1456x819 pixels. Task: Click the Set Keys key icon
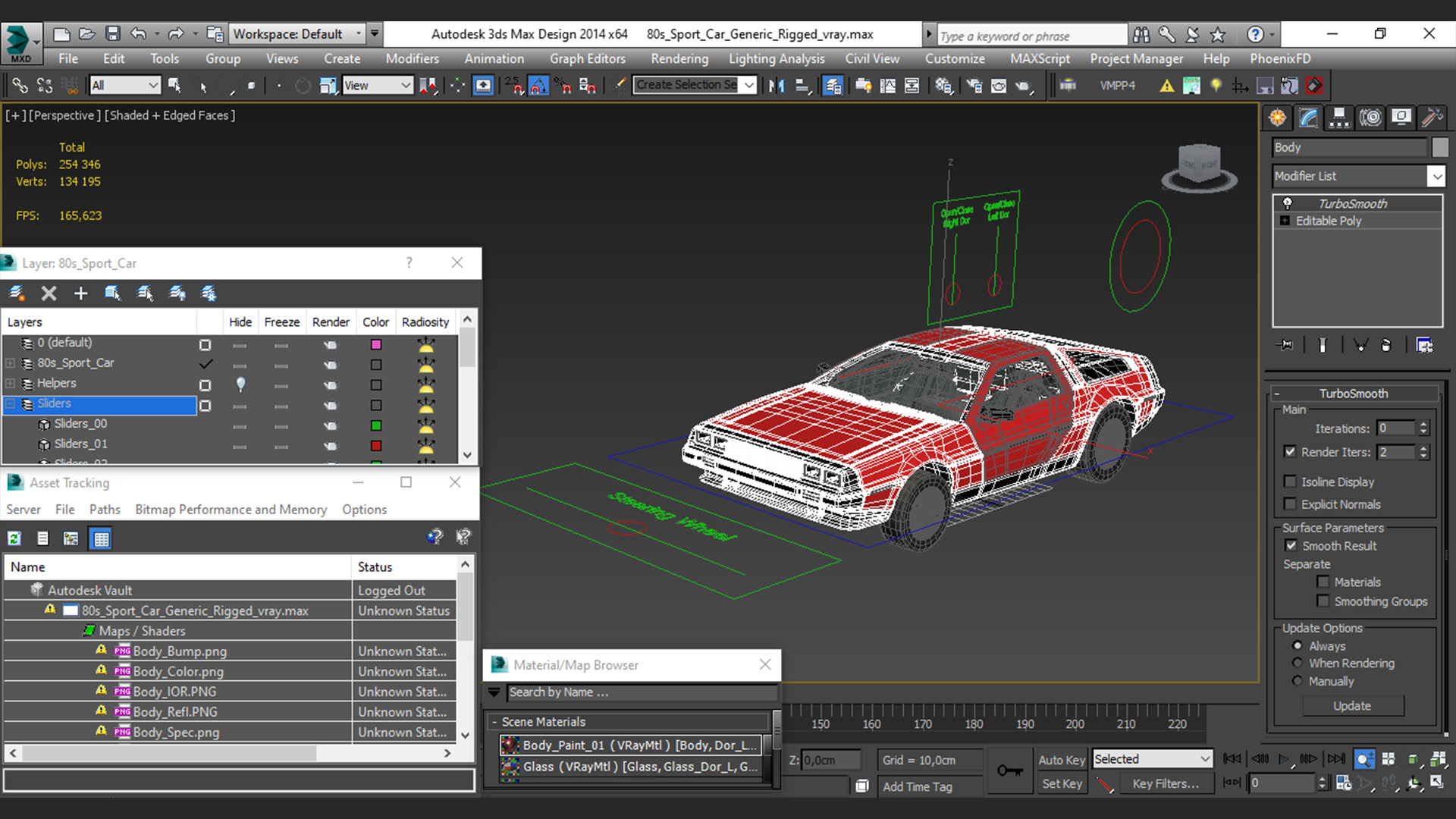click(1009, 770)
